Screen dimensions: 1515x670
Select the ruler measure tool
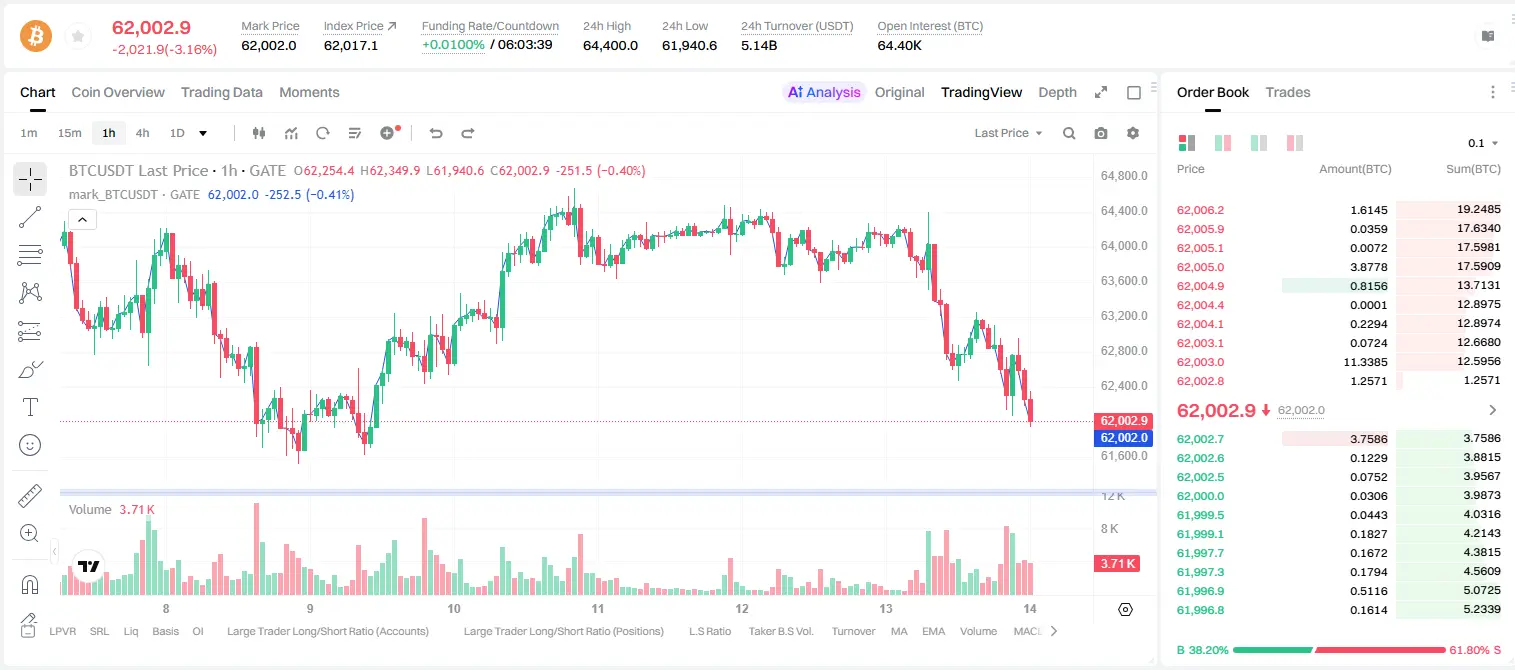(30, 496)
